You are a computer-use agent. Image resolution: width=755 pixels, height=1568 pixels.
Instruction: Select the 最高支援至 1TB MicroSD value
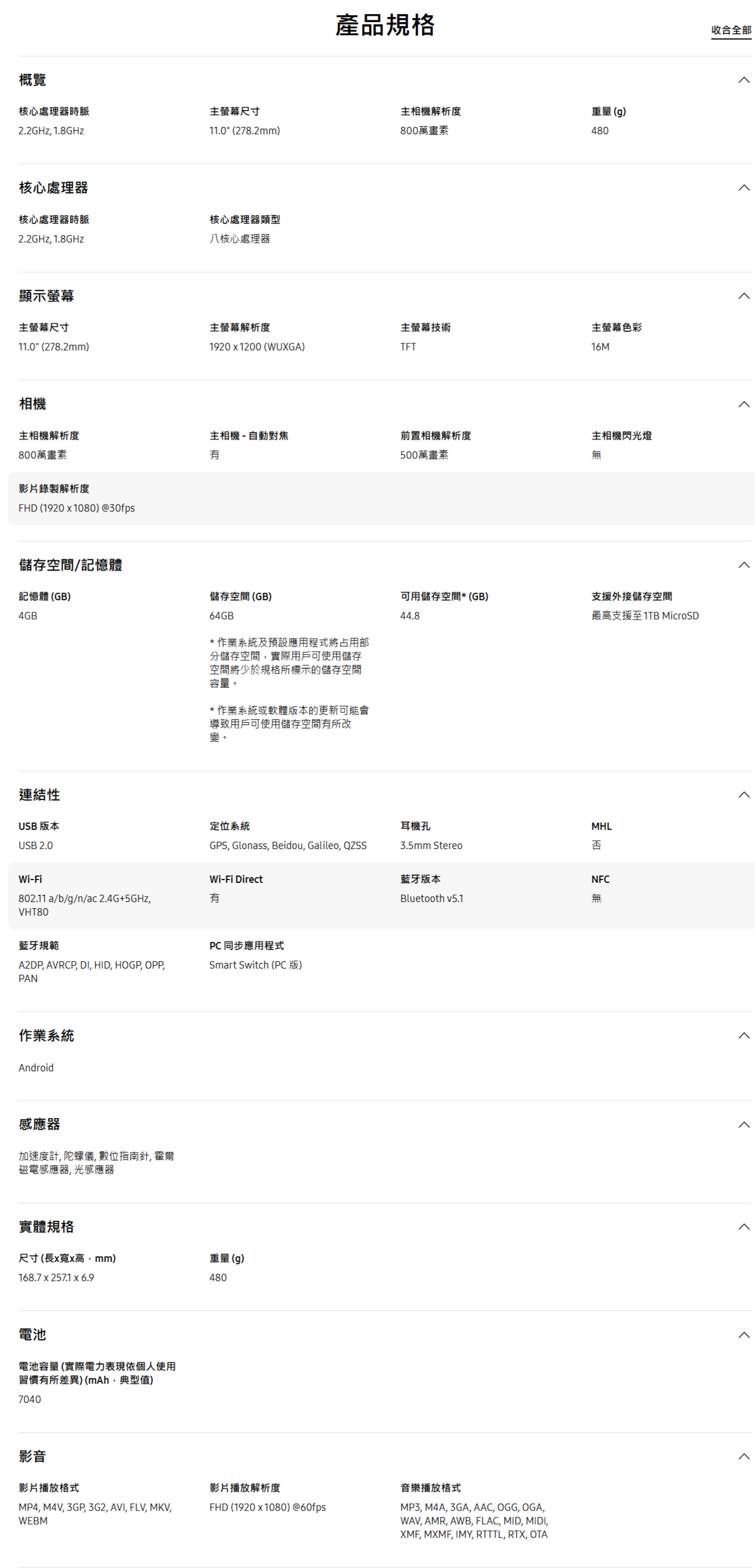point(645,616)
